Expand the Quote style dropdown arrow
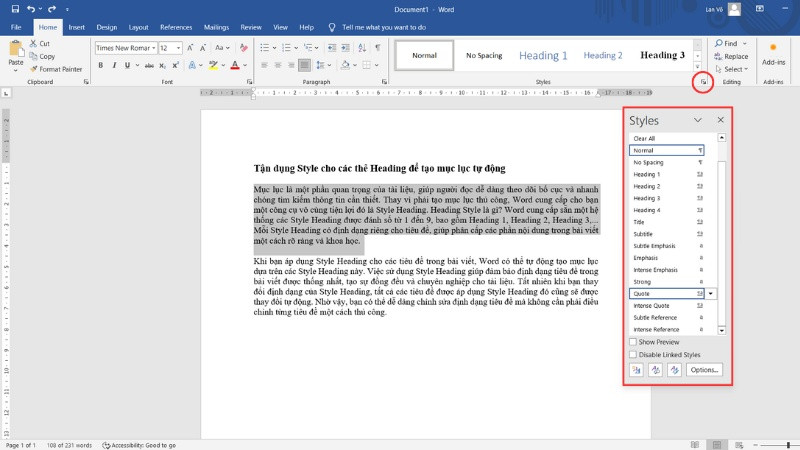Image resolution: width=800 pixels, height=450 pixels. pyautogui.click(x=711, y=294)
